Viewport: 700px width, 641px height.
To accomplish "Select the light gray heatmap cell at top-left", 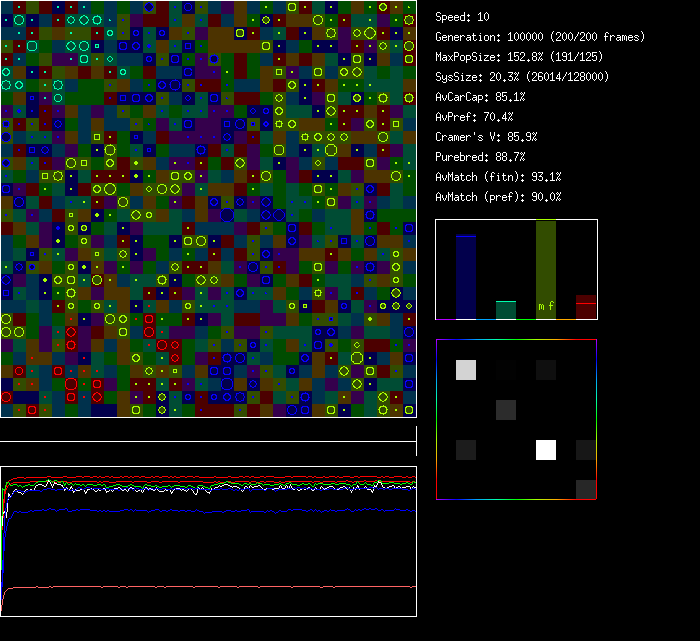I will point(466,370).
